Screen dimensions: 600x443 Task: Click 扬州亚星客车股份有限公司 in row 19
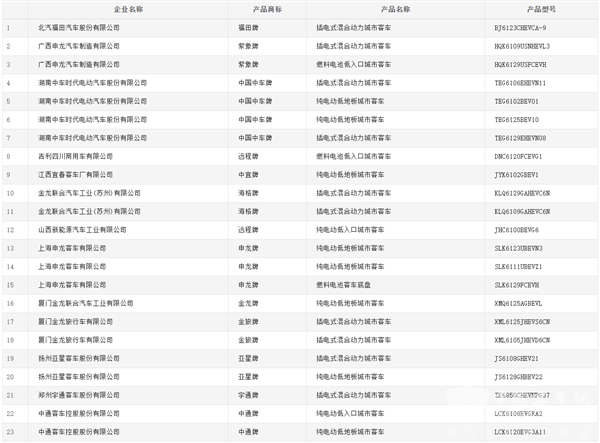pyautogui.click(x=77, y=358)
